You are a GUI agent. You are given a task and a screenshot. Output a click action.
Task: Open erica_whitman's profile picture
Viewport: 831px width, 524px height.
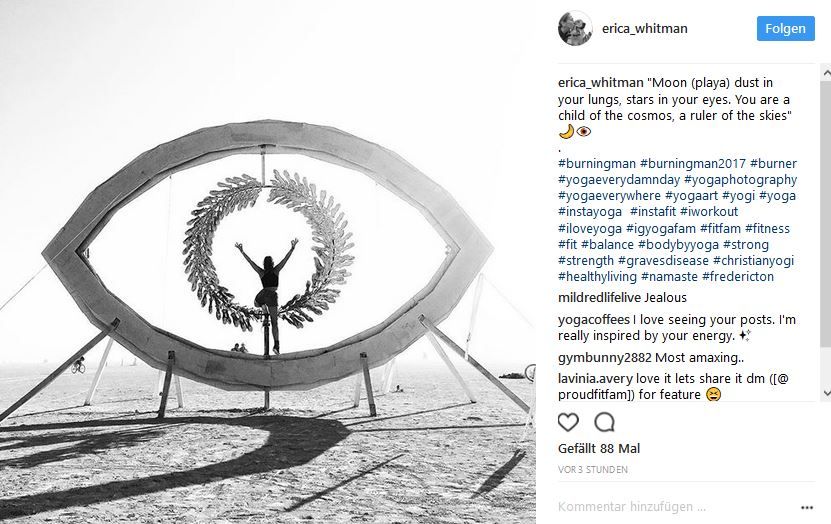point(575,28)
